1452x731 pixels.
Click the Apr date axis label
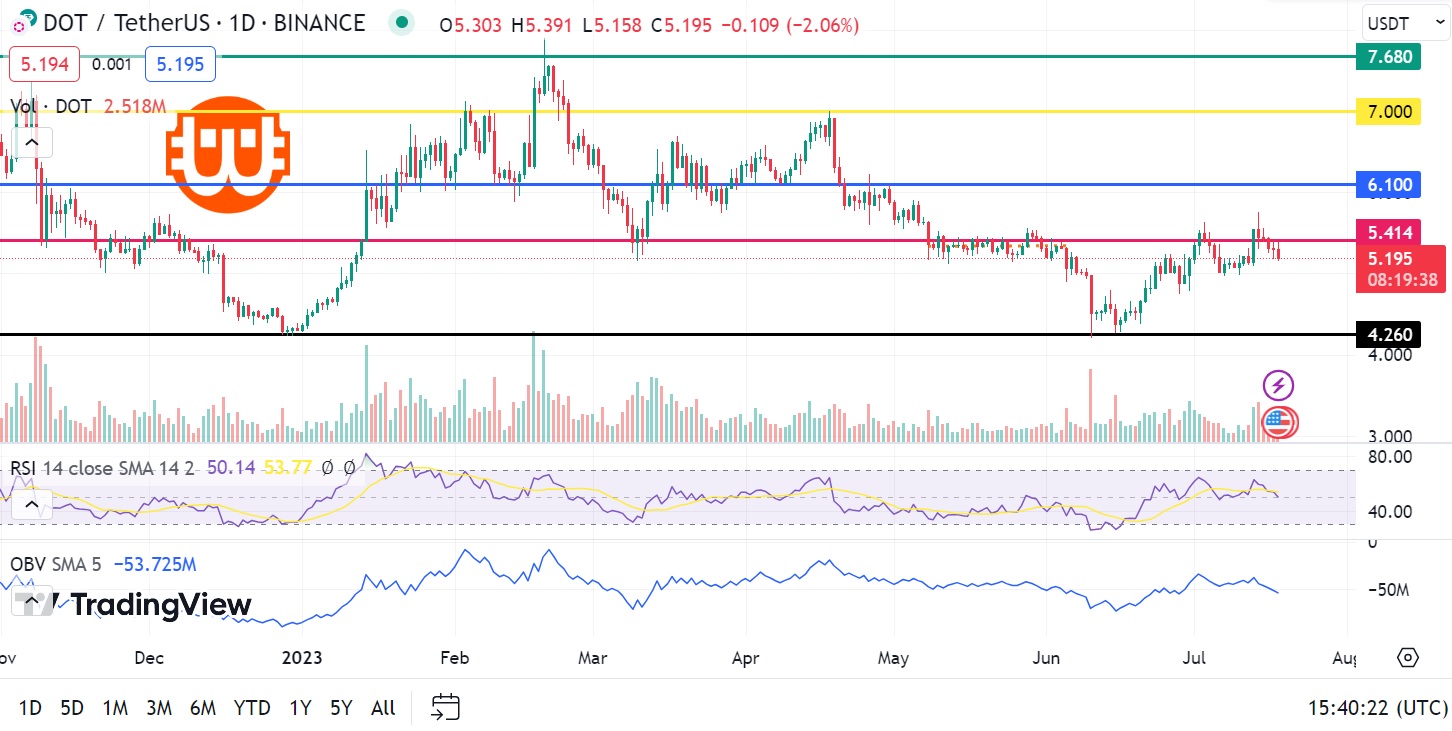point(746,658)
